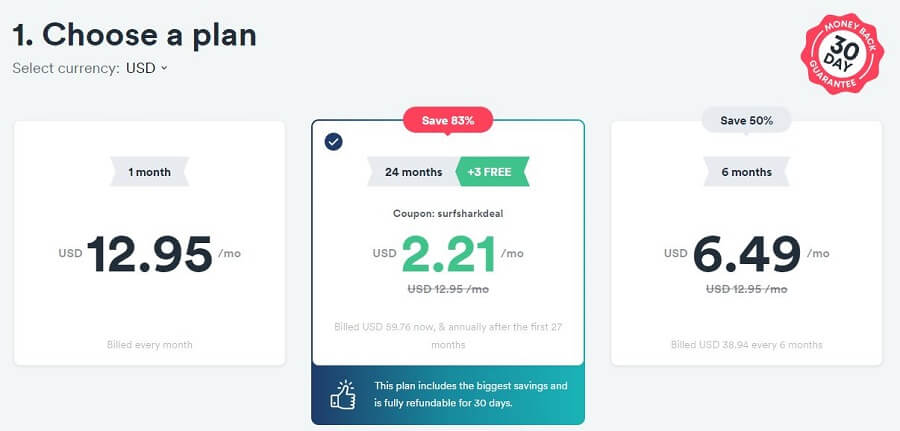
Task: Toggle the selected checkmark on the 24 months plan
Action: pyautogui.click(x=333, y=142)
